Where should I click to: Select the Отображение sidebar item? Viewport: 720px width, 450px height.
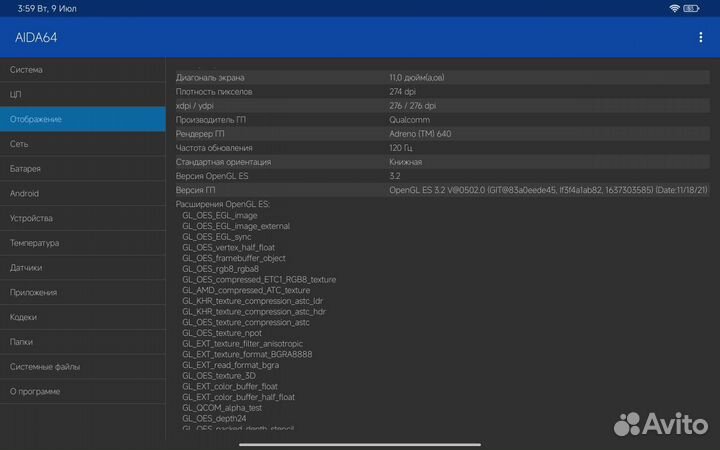coord(83,120)
